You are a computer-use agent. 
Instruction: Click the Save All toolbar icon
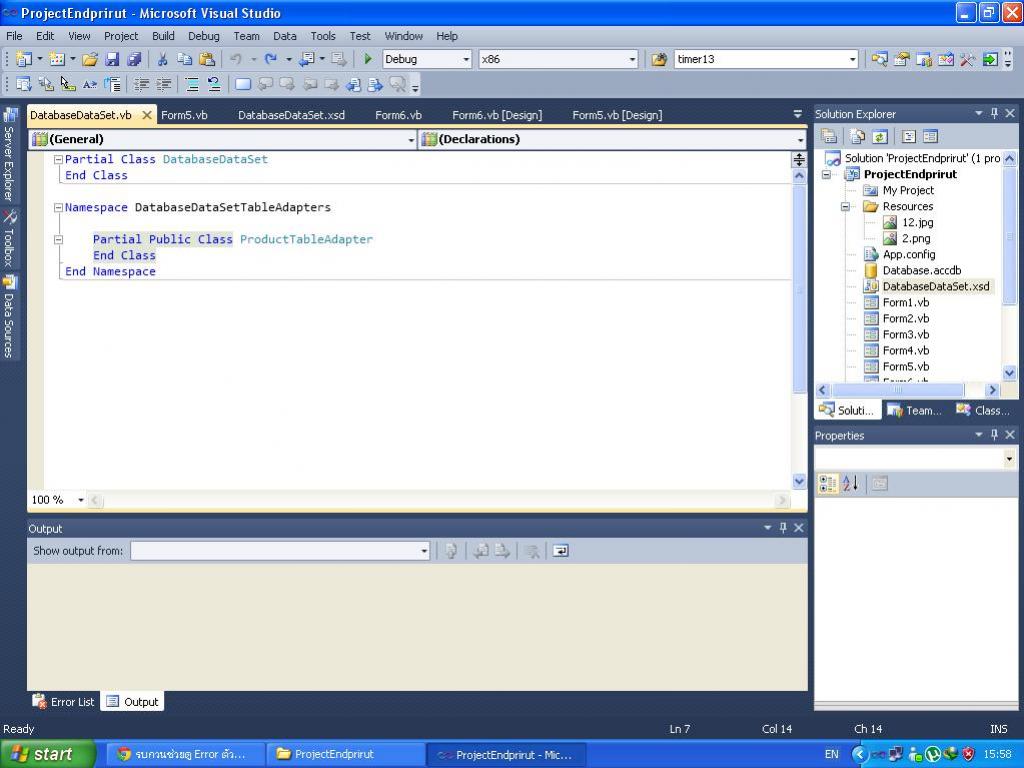(134, 60)
